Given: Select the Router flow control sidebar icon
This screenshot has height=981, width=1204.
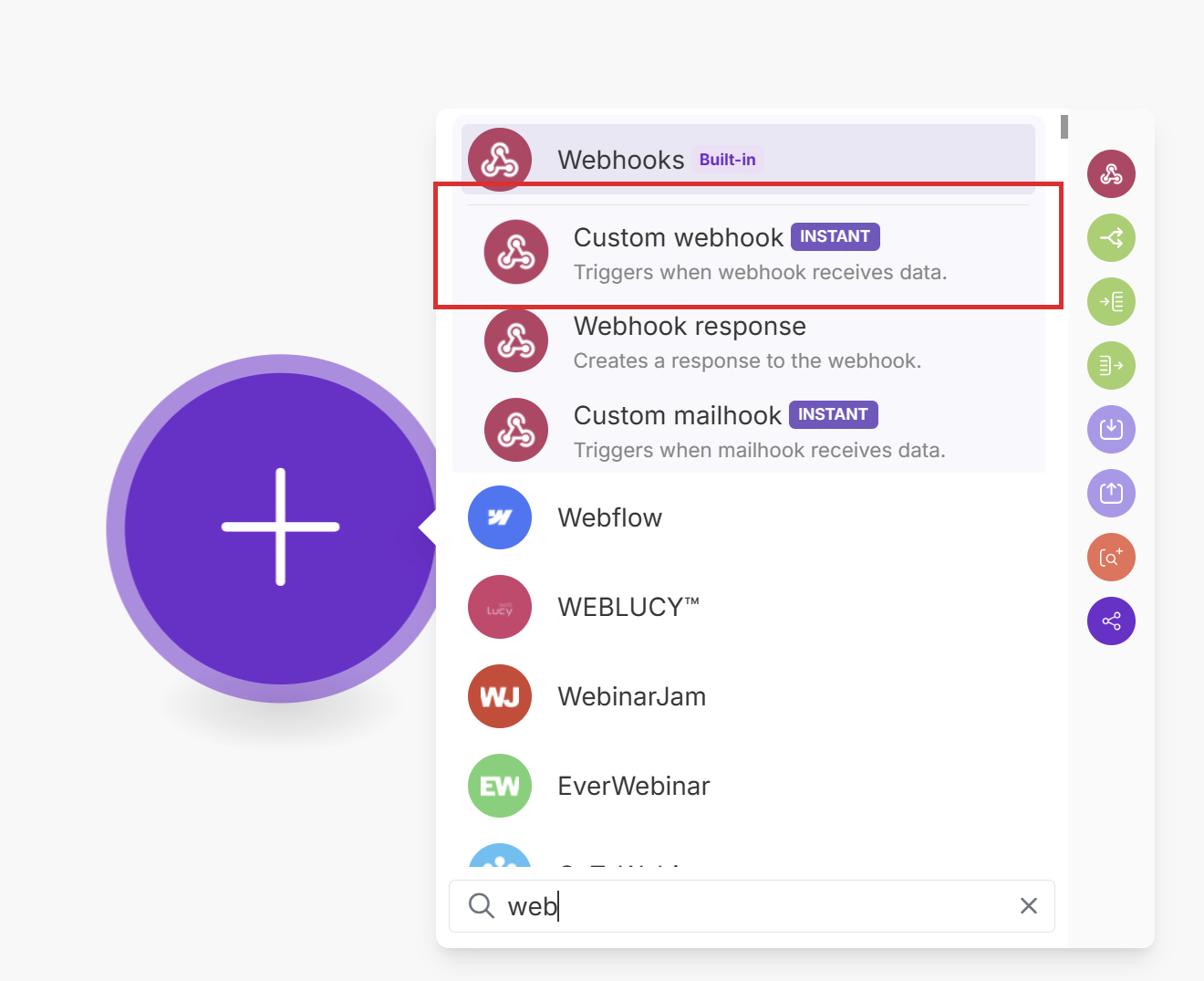Looking at the screenshot, I should pos(1111,238).
